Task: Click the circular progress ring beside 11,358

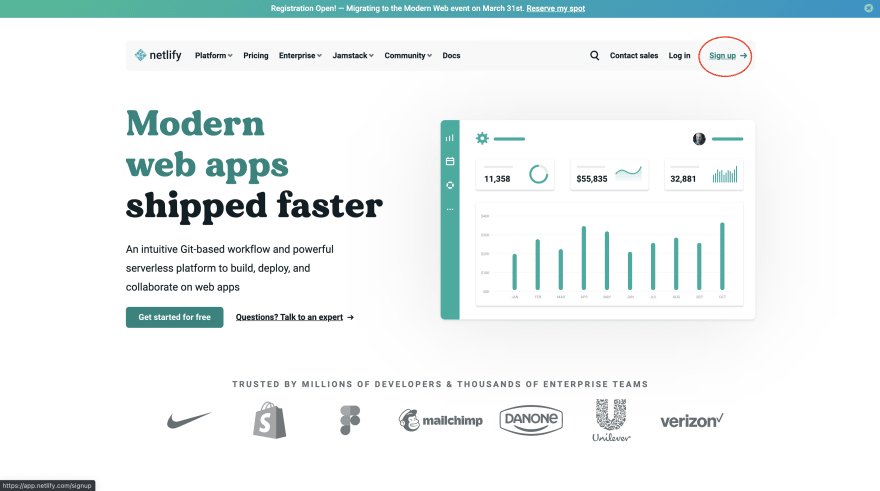Action: (538, 174)
